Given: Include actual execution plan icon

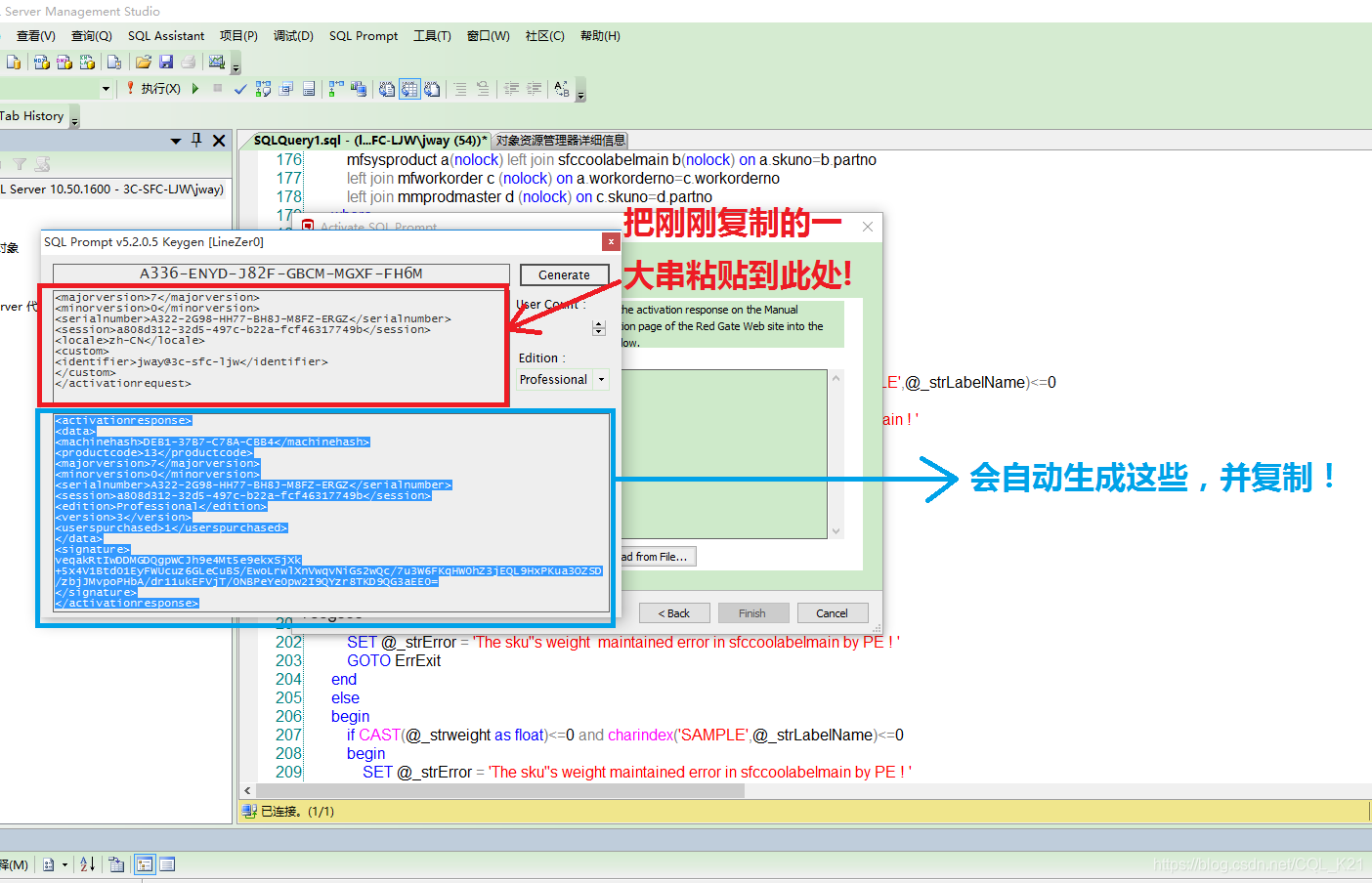Looking at the screenshot, I should click(x=336, y=89).
